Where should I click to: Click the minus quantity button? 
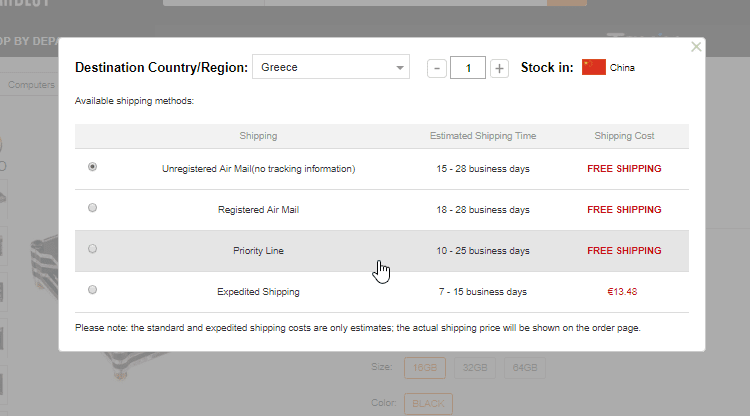point(436,68)
